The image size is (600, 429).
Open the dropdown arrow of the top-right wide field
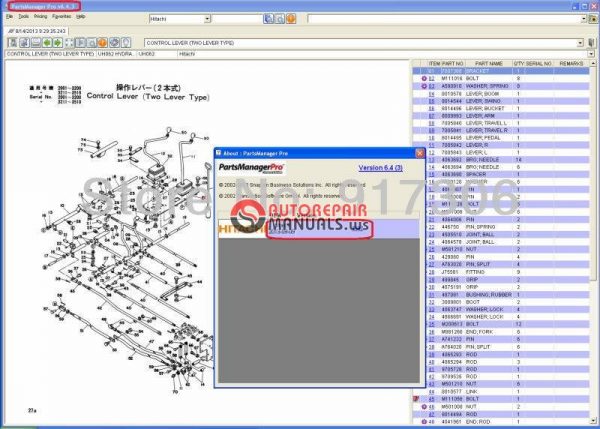[x=584, y=19]
